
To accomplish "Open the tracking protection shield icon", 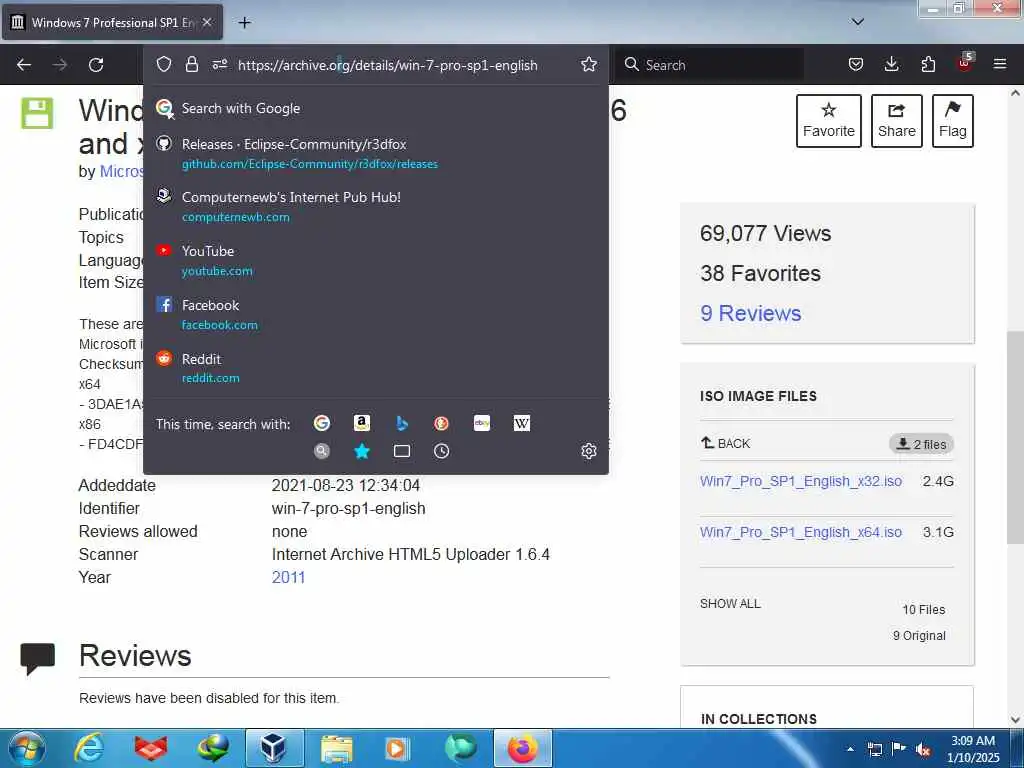I will click(x=164, y=64).
